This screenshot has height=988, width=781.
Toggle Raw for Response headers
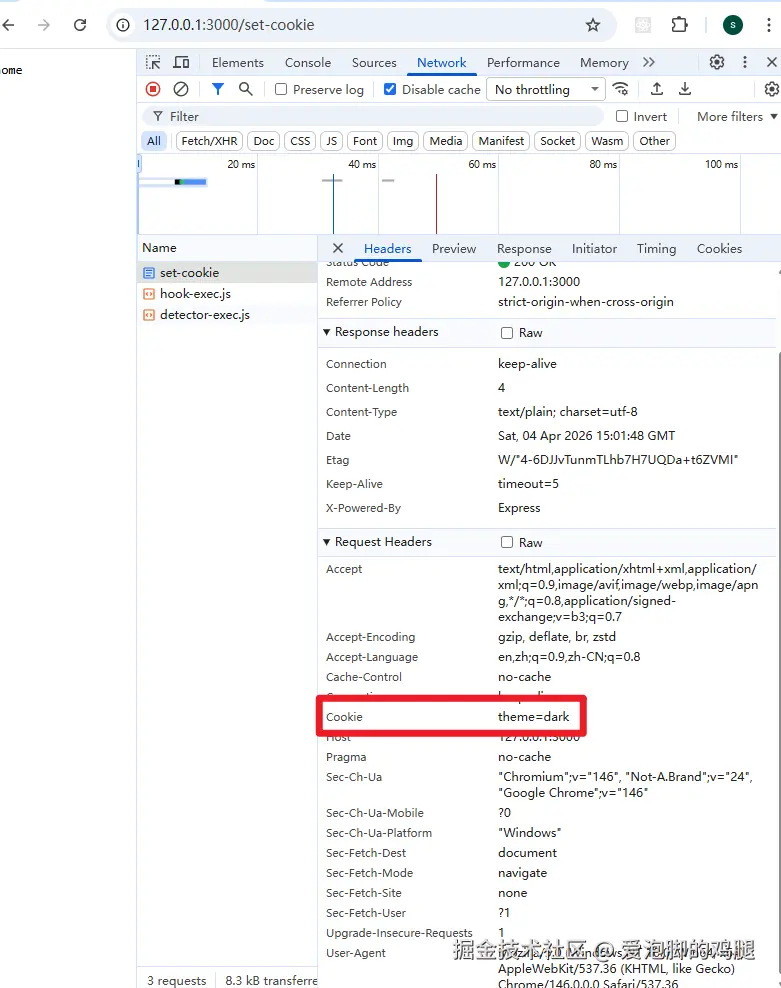(x=507, y=333)
